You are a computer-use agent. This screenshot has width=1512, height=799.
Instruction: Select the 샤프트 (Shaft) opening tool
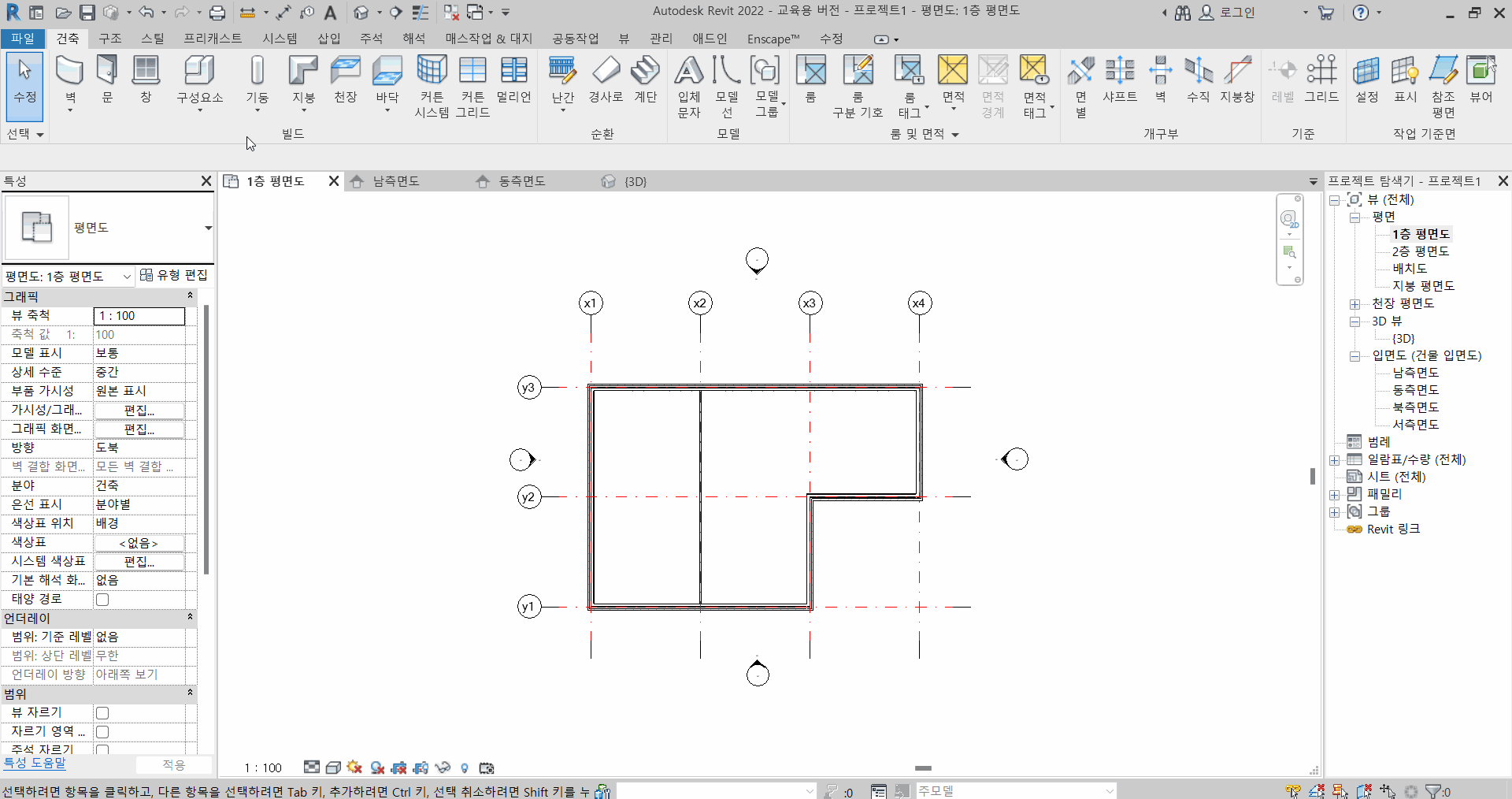tap(1119, 79)
